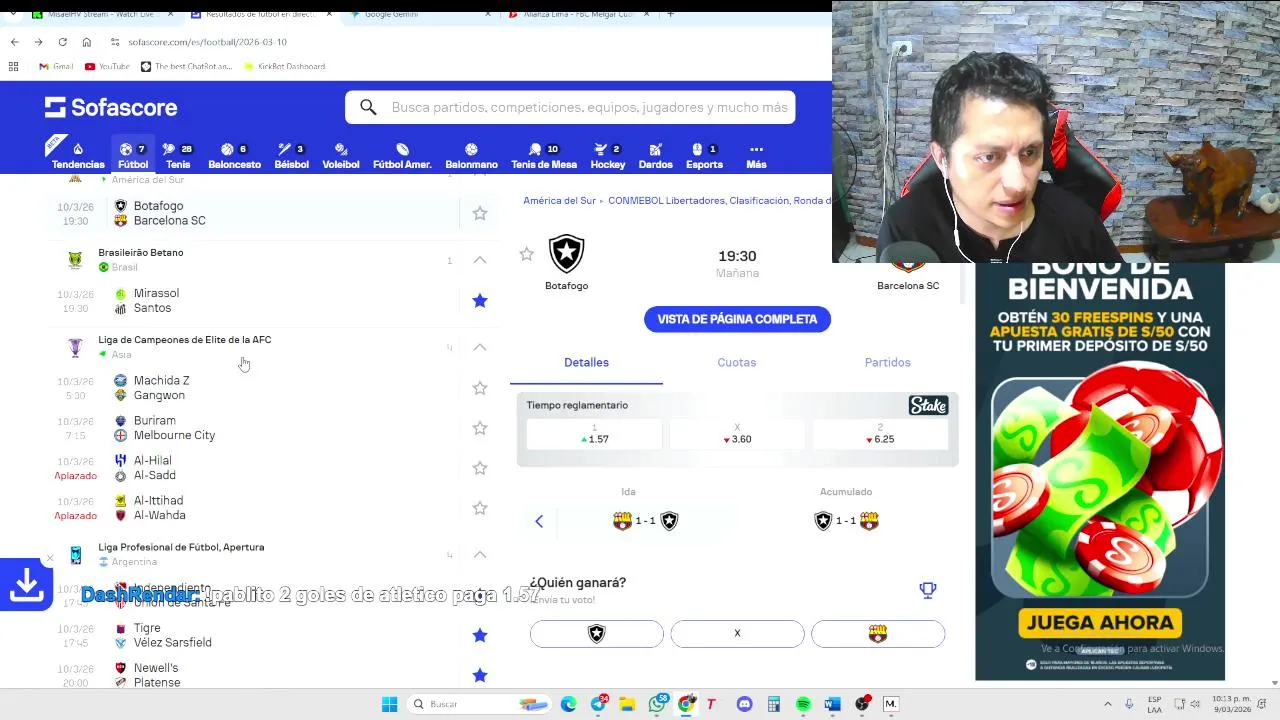
Task: Open Tendencias sport category
Action: [78, 156]
